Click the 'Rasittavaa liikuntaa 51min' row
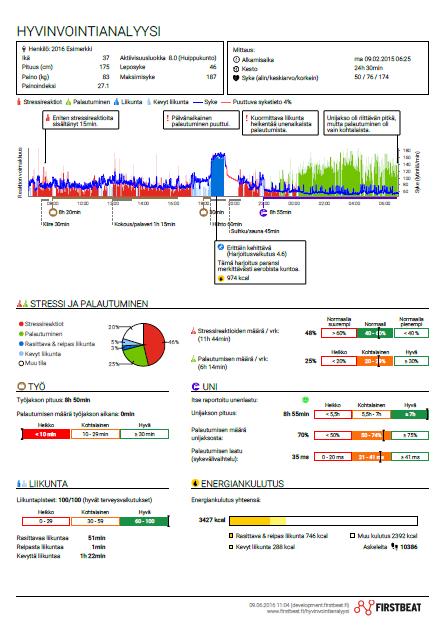This screenshot has height=632, width=446. point(61,538)
